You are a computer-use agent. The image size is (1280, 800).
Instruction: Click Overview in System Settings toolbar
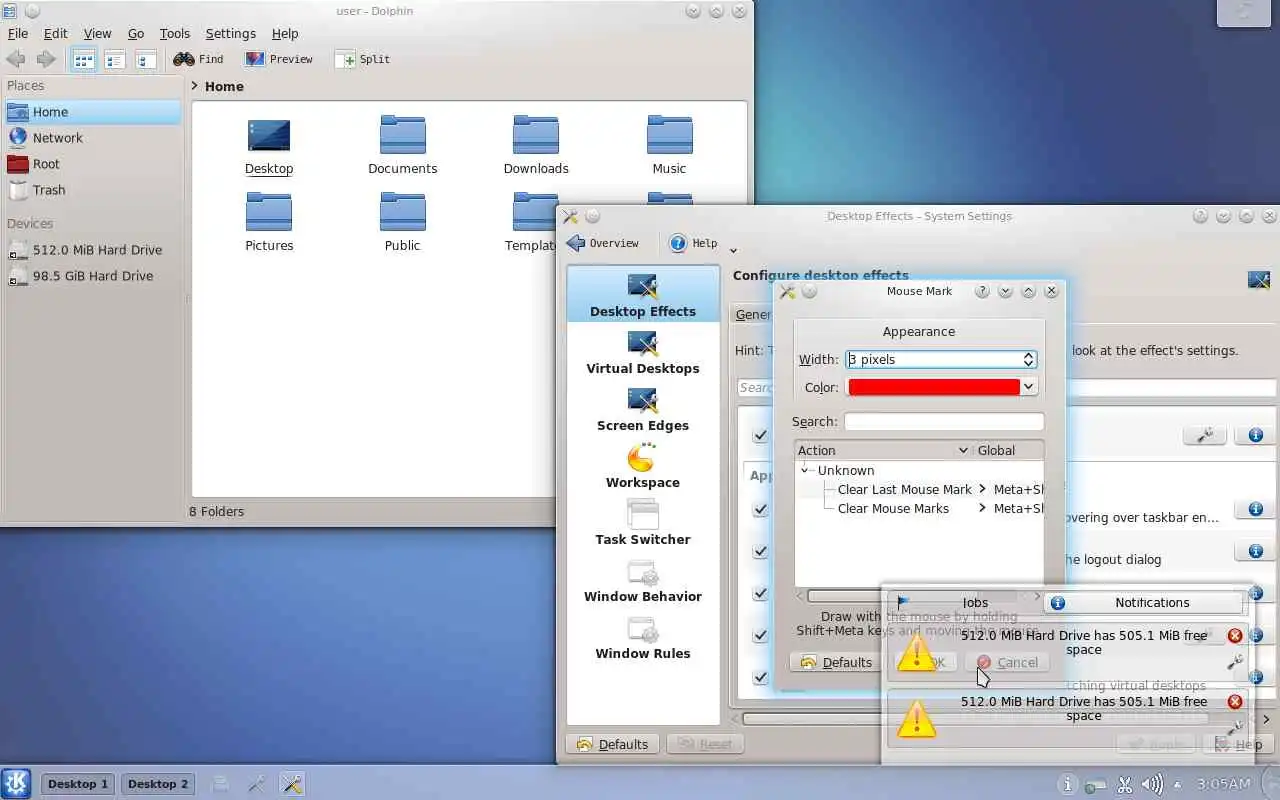click(602, 243)
